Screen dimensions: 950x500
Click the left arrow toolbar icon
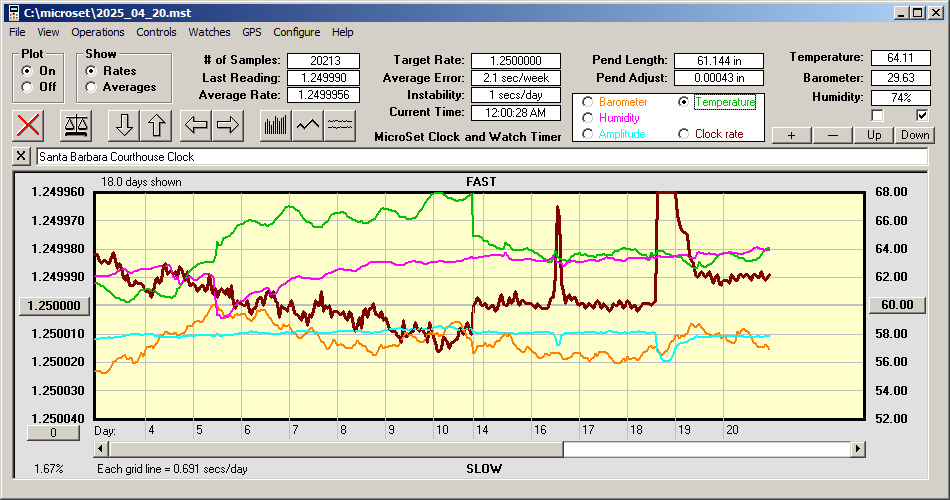(197, 125)
